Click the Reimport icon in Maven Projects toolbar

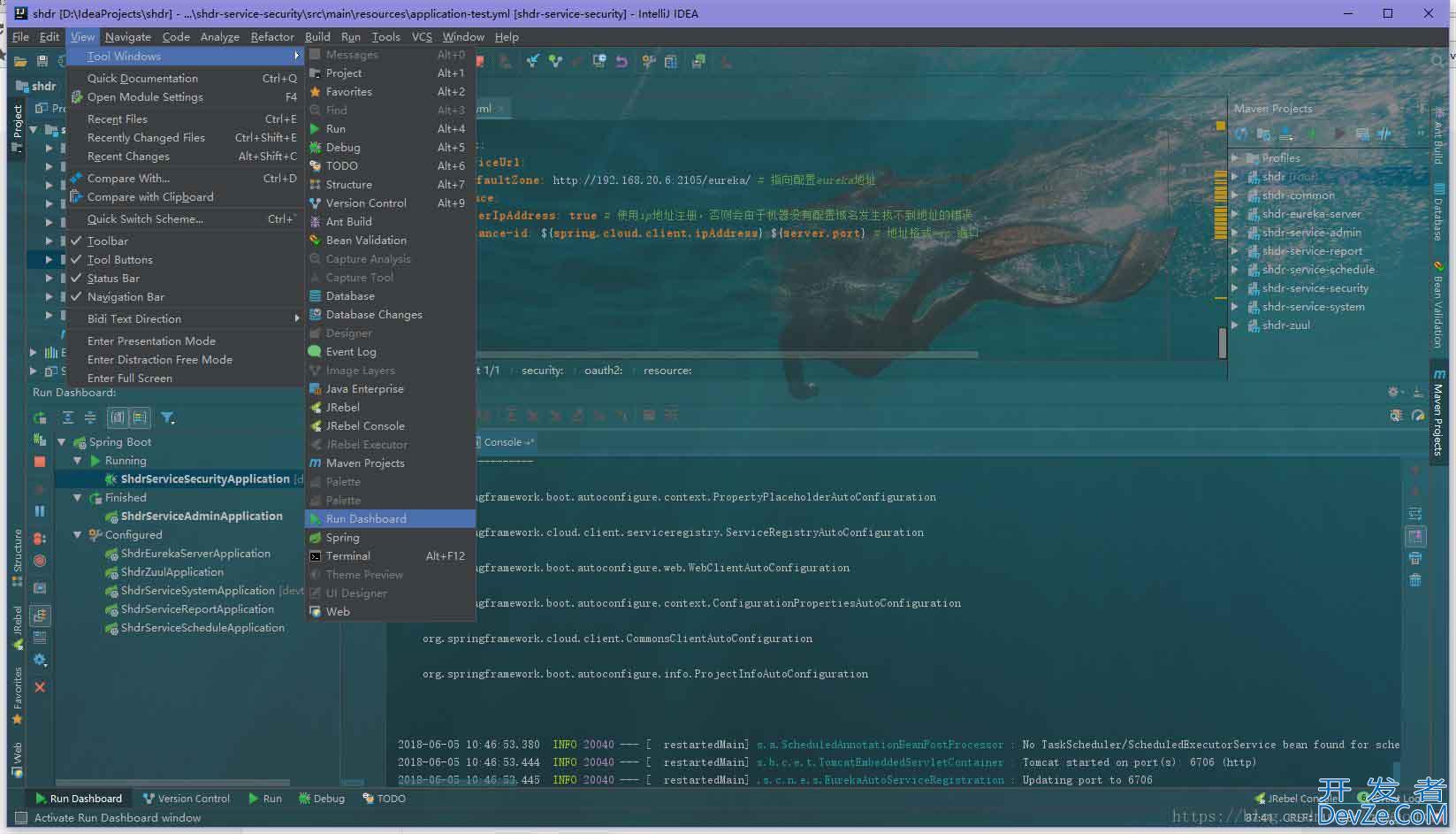[1242, 134]
